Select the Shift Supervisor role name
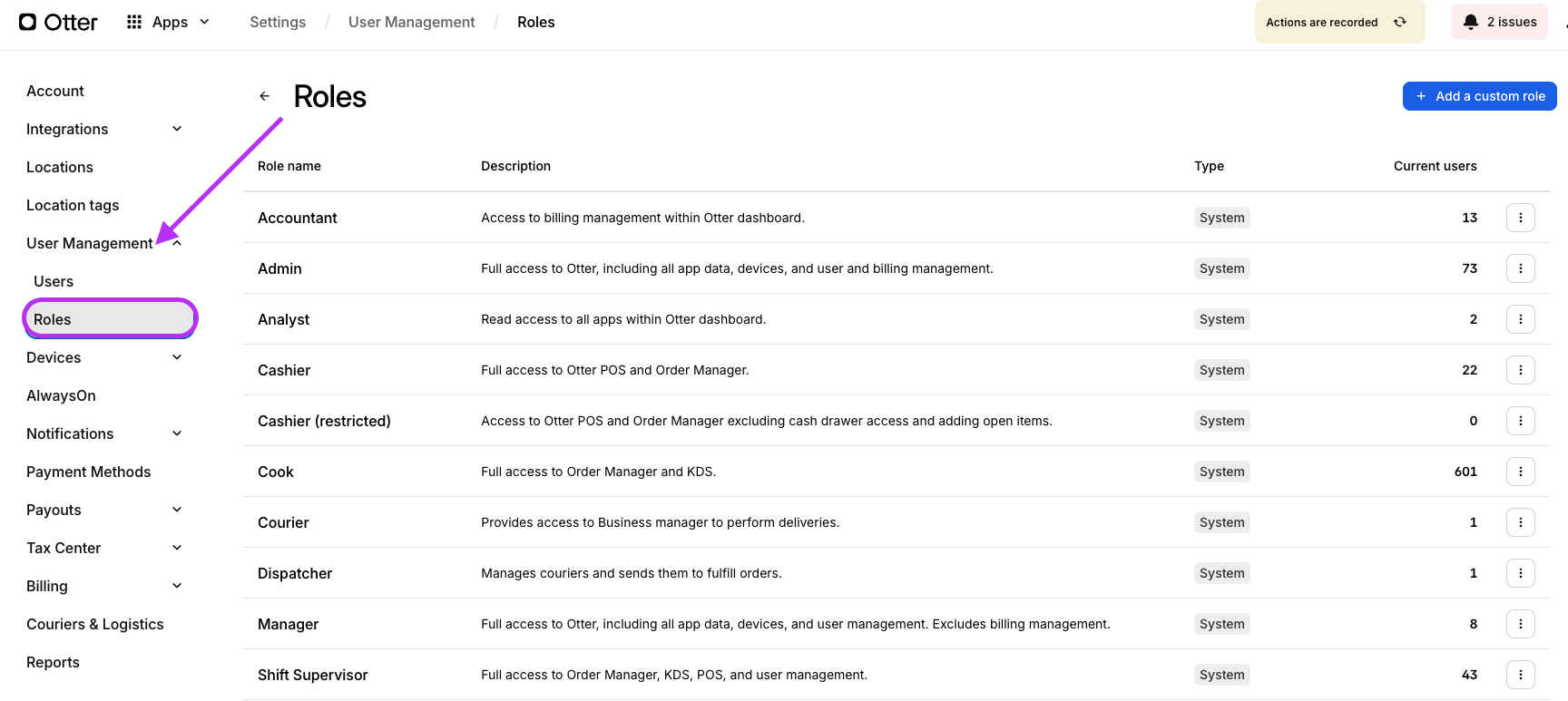This screenshot has height=701, width=1568. point(313,675)
